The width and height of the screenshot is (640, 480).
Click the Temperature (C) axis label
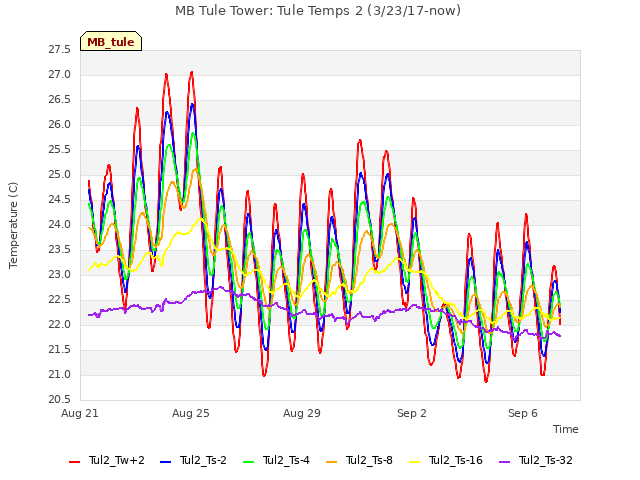[13, 225]
